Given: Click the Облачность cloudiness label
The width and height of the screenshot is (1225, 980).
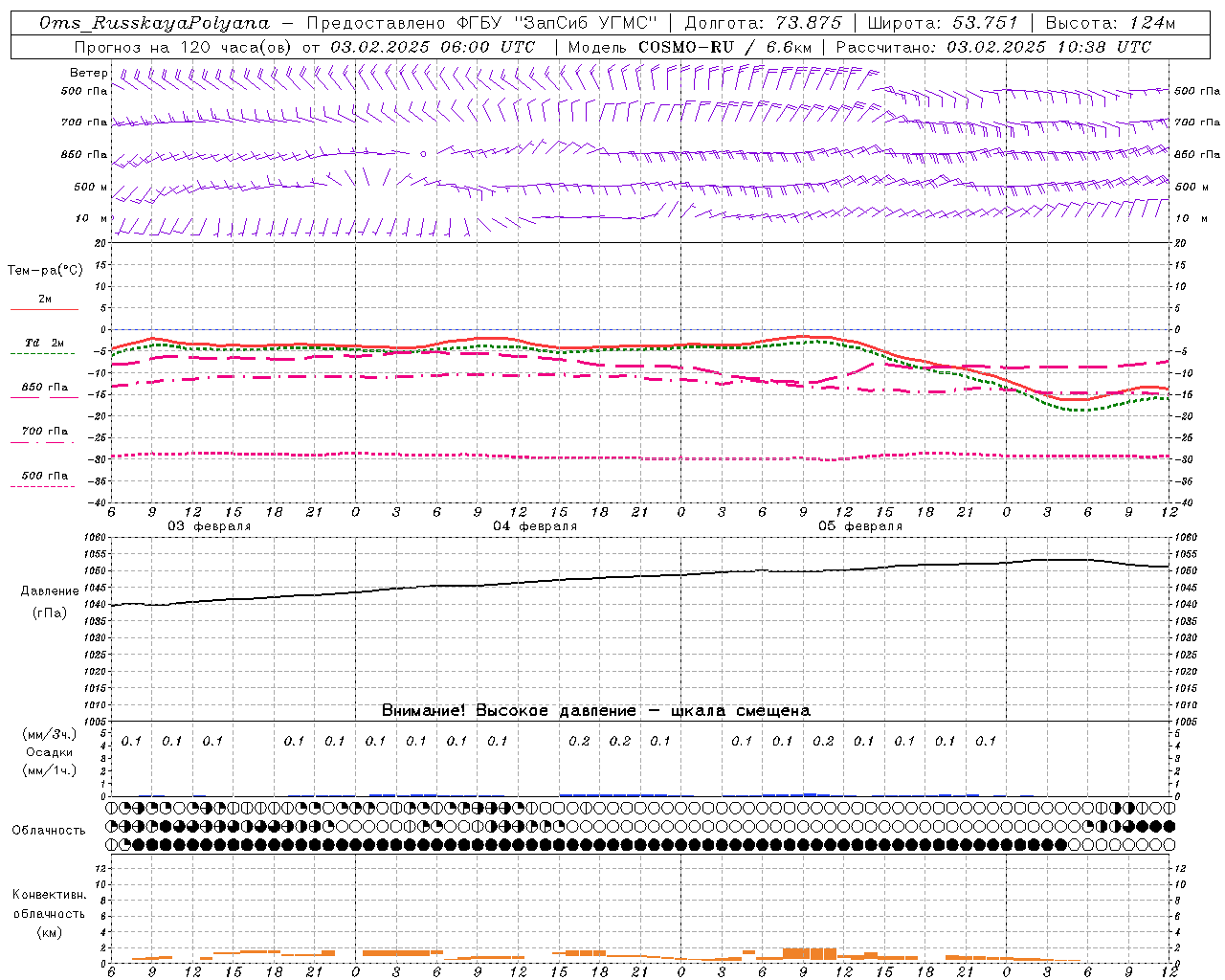Looking at the screenshot, I should tap(49, 831).
